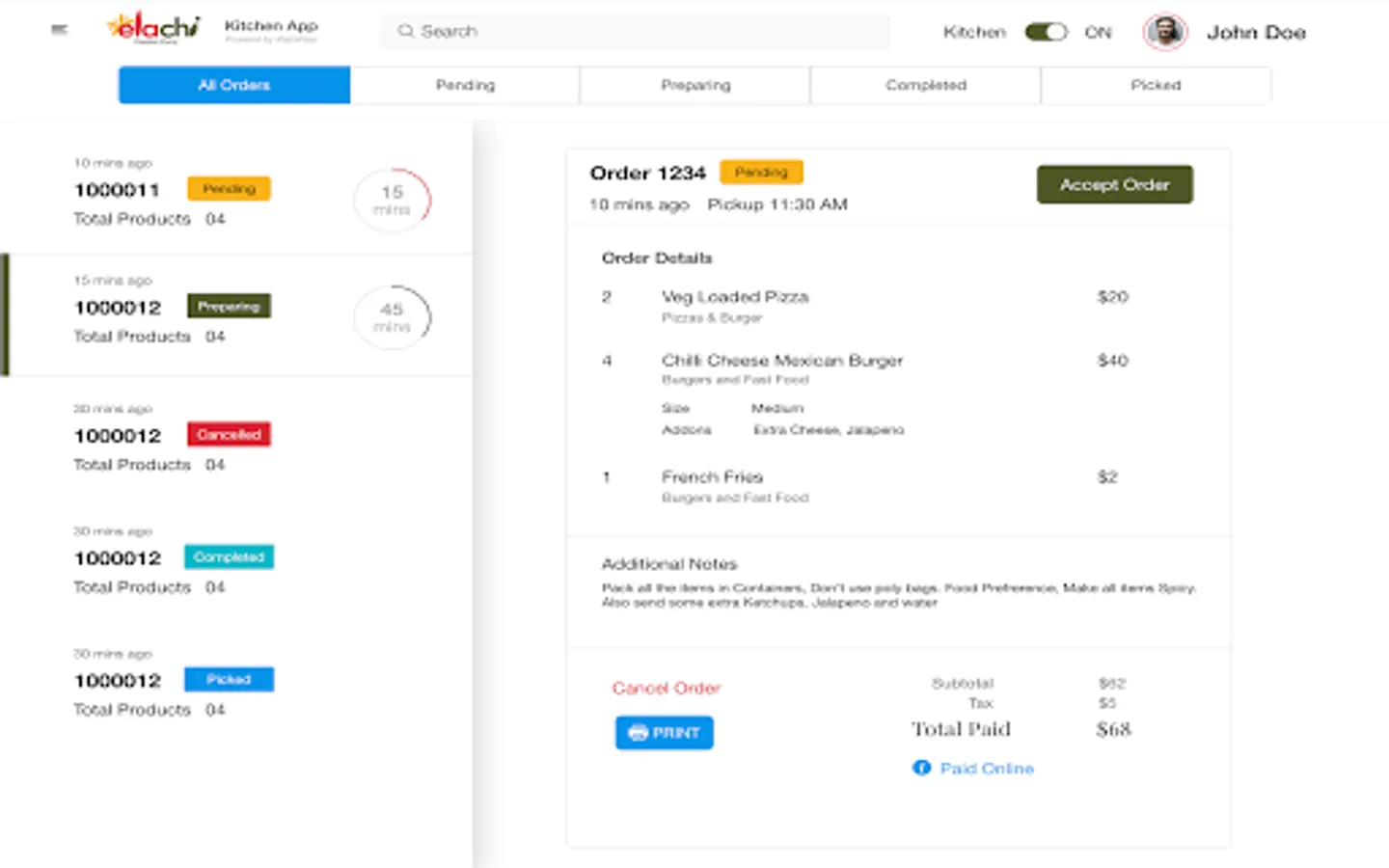Show the Completed orders tab
This screenshot has height=868, width=1389.
926,85
